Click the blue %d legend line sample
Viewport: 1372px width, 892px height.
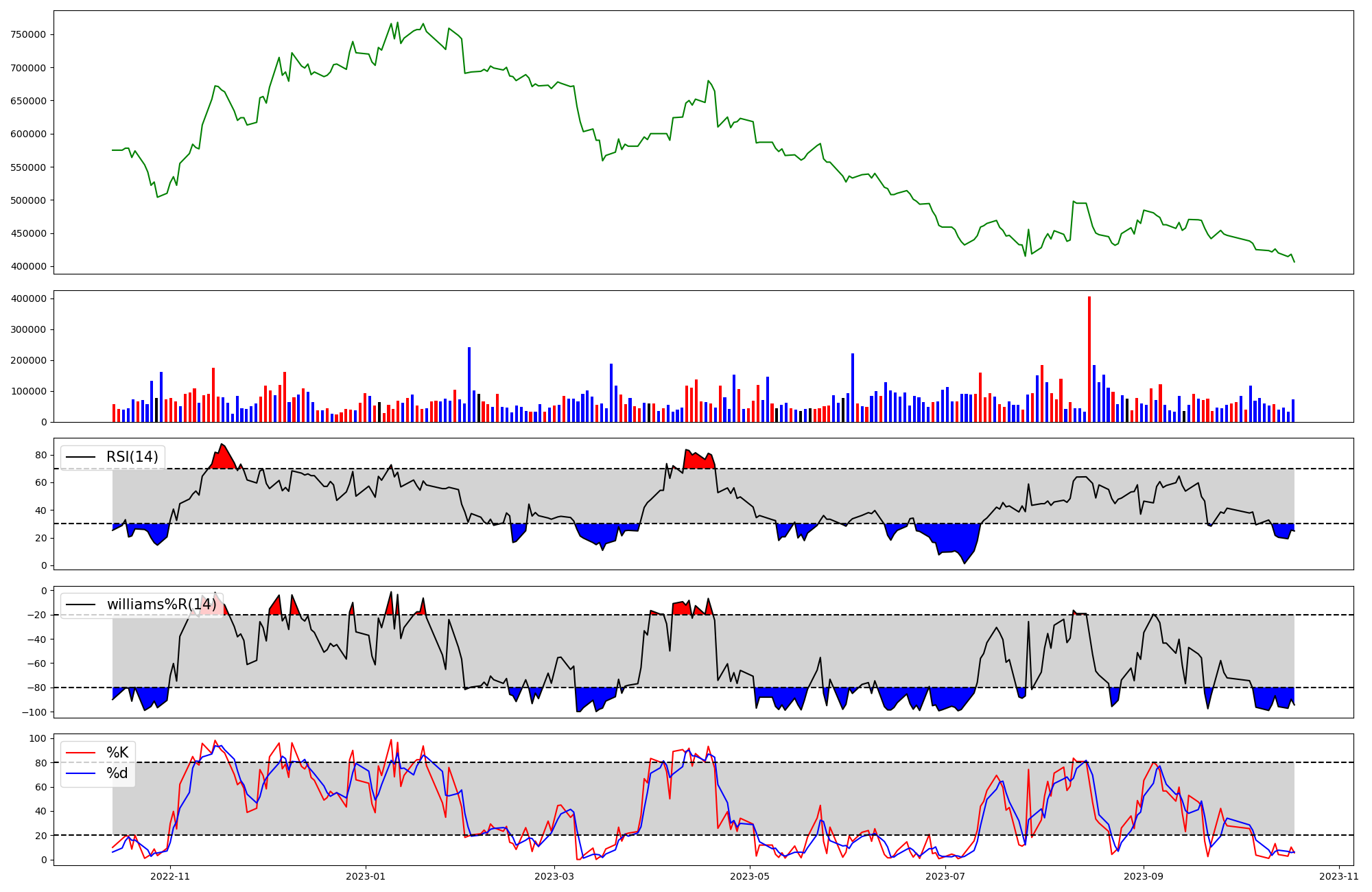(x=80, y=773)
